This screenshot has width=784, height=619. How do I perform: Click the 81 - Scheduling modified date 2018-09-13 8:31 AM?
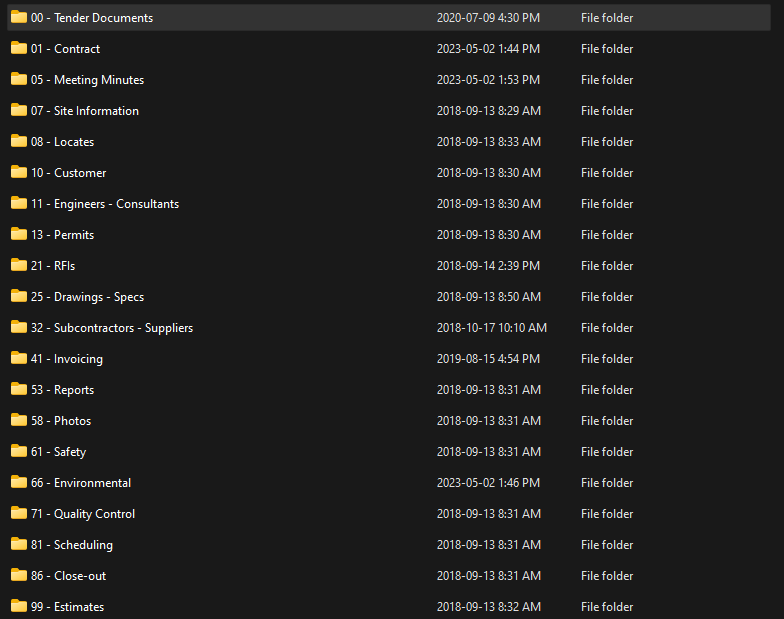point(489,545)
